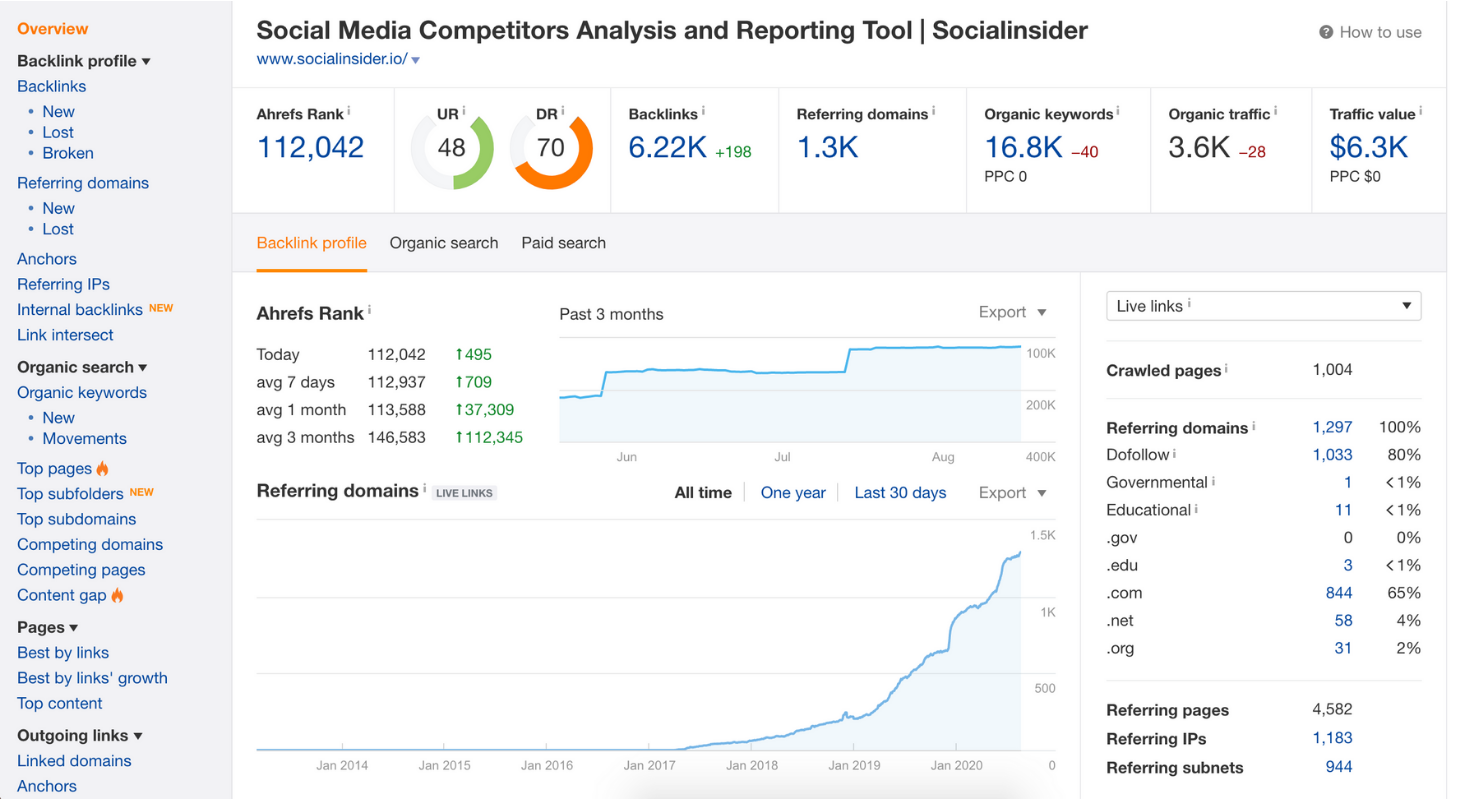
Task: Click the Backlinks info icon in metrics bar
Action: (704, 111)
